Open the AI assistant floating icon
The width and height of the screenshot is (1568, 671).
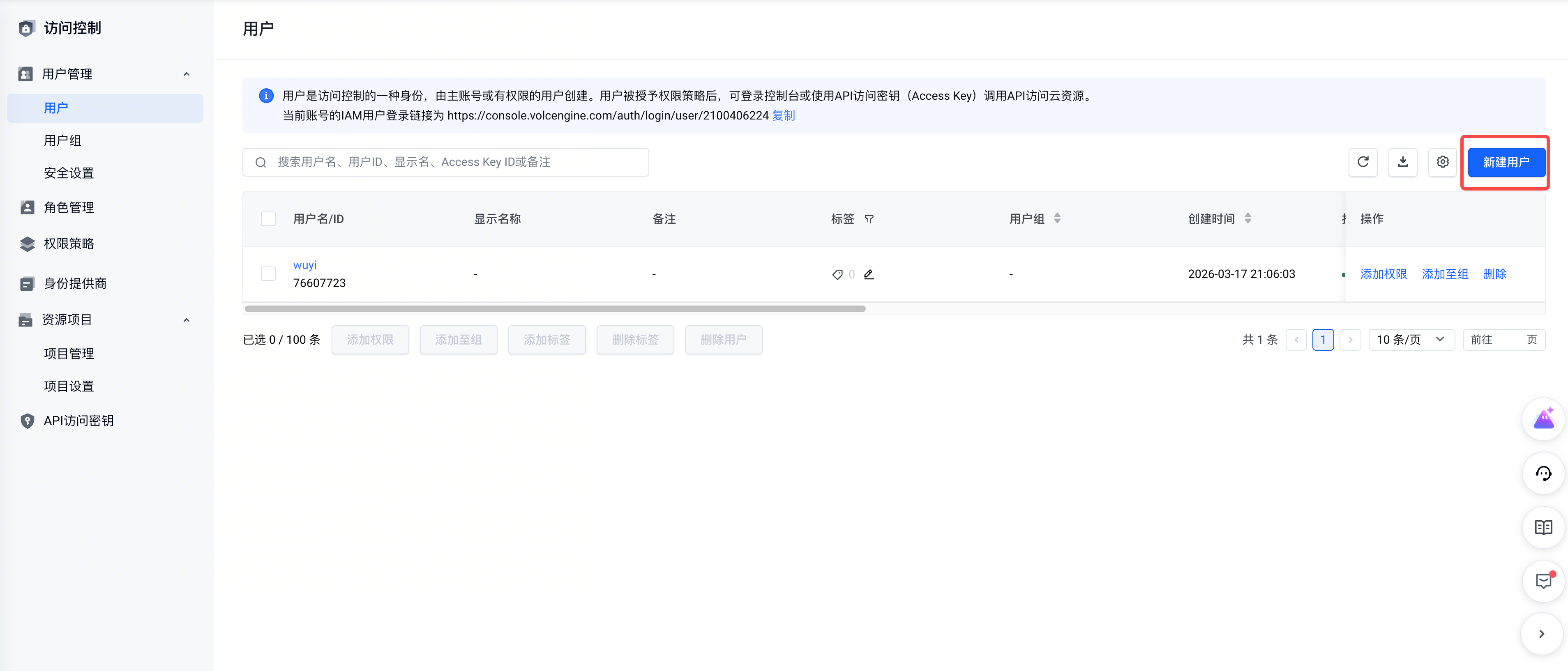click(x=1543, y=419)
